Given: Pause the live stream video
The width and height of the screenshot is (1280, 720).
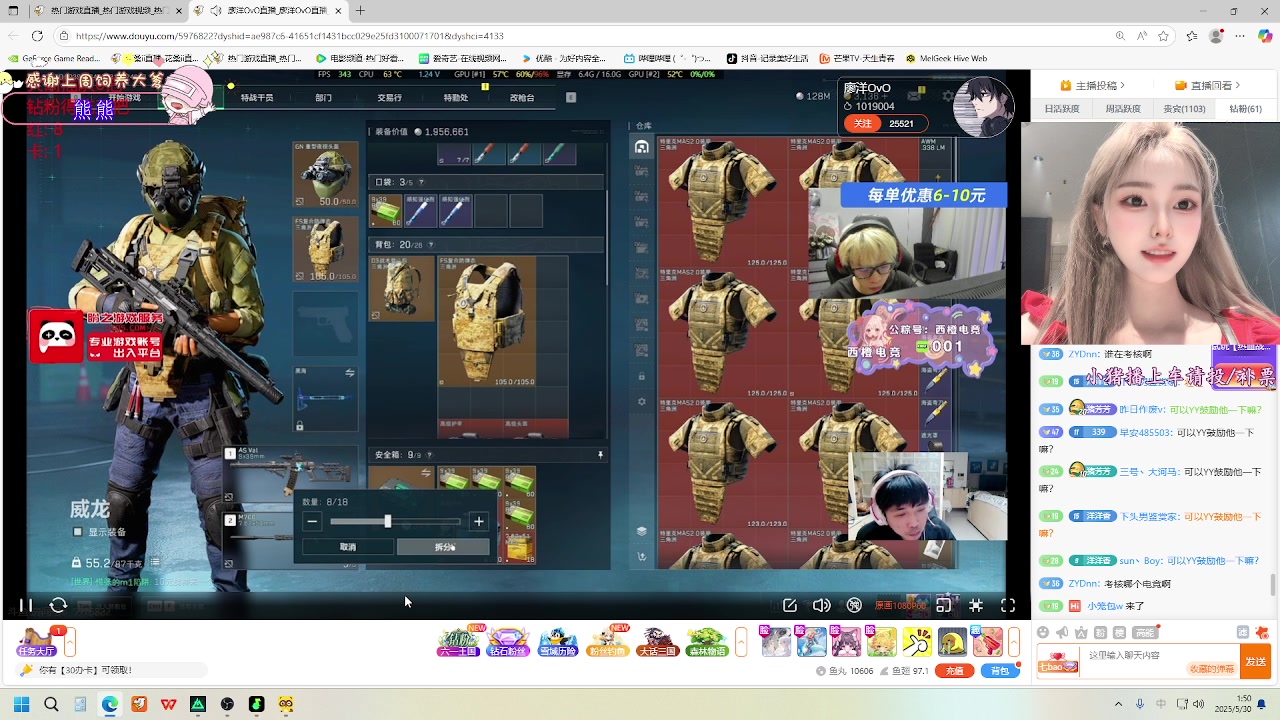Looking at the screenshot, I should pos(26,605).
